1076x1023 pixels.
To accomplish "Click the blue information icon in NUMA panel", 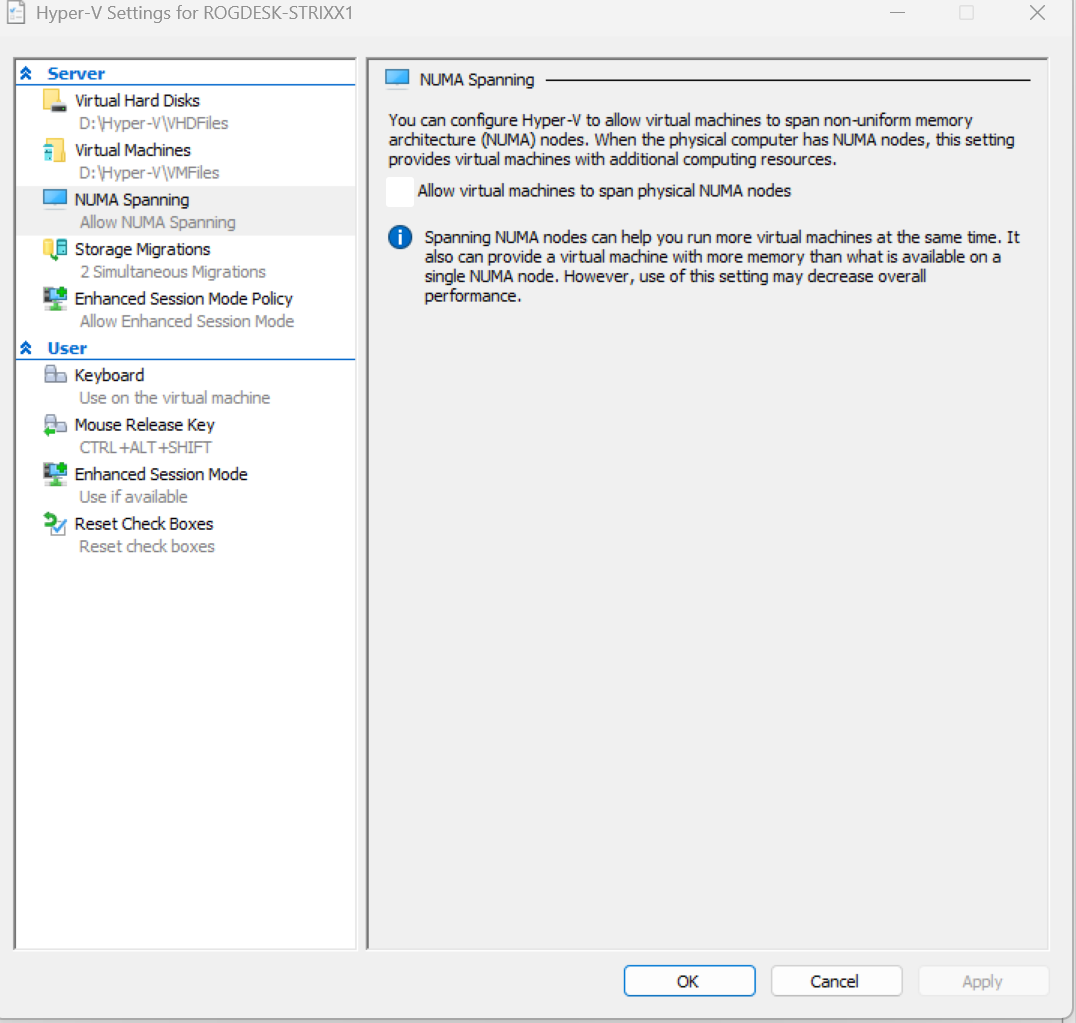I will pyautogui.click(x=400, y=237).
